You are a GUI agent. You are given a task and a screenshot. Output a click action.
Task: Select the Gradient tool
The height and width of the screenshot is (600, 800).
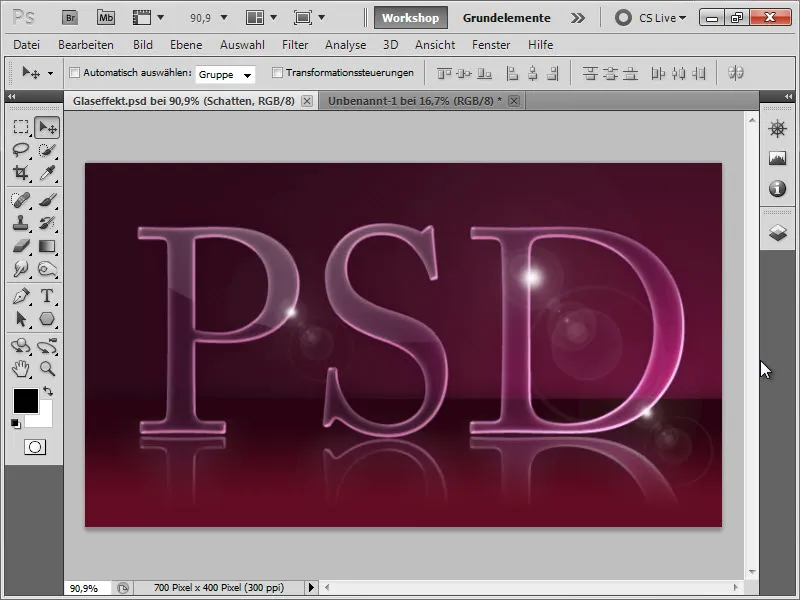47,246
